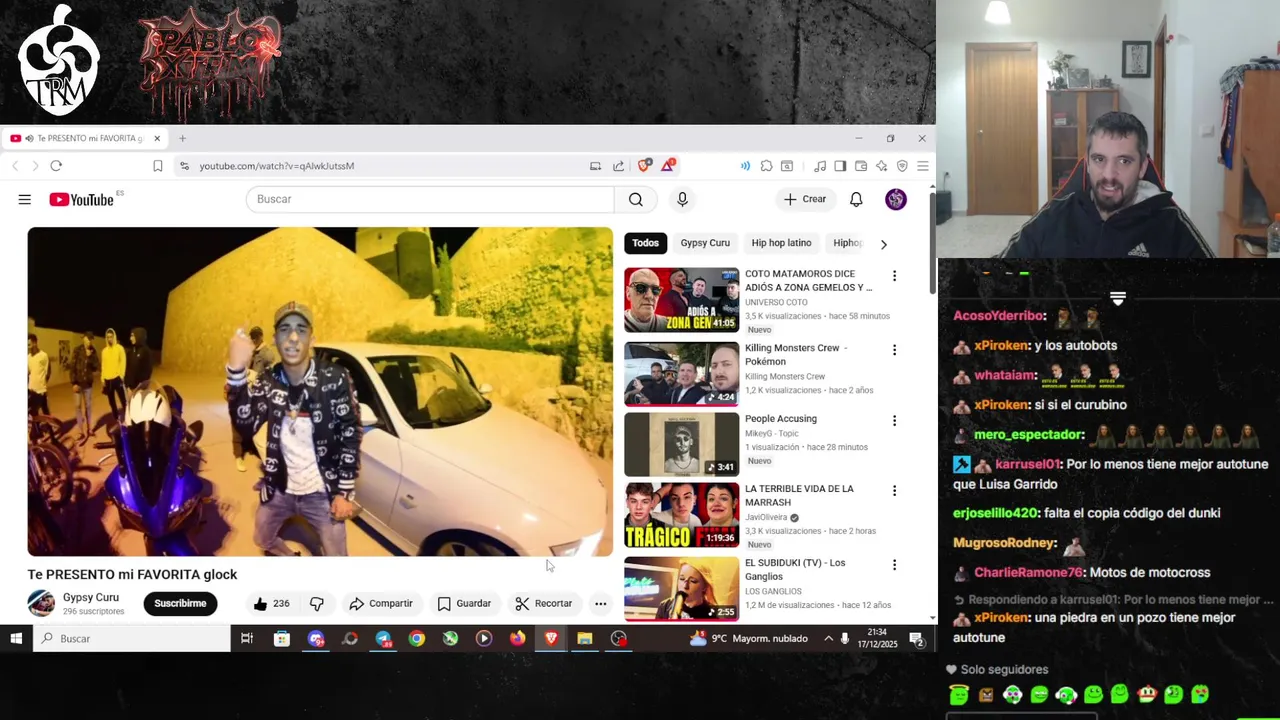Open Killing Monsters Crew Pokémon thumbnail

(x=681, y=374)
